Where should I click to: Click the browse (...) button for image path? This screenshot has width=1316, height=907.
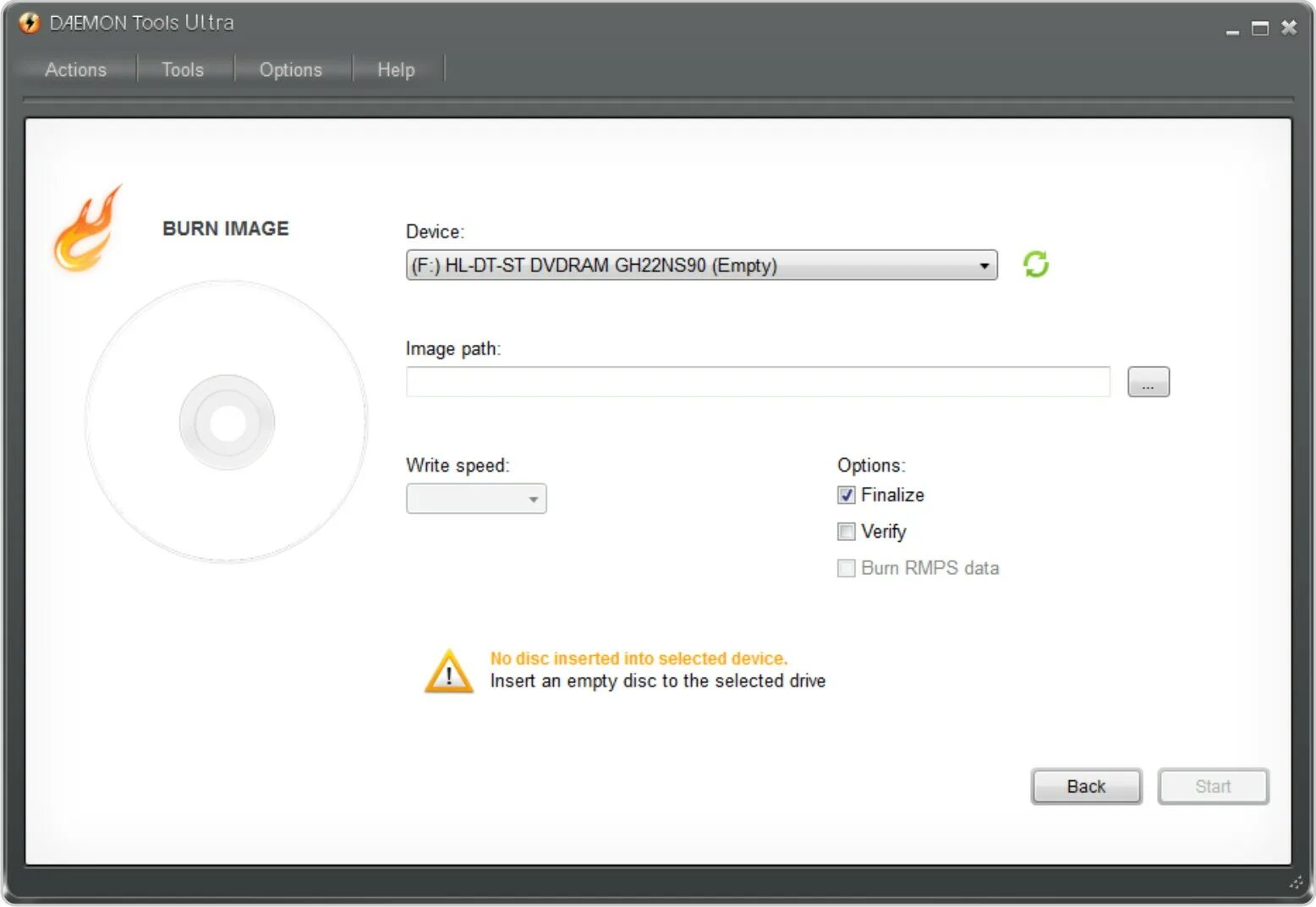(1148, 381)
